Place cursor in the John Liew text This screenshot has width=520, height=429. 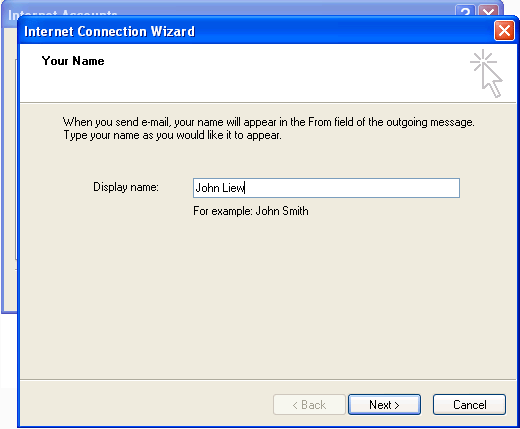pyautogui.click(x=220, y=188)
